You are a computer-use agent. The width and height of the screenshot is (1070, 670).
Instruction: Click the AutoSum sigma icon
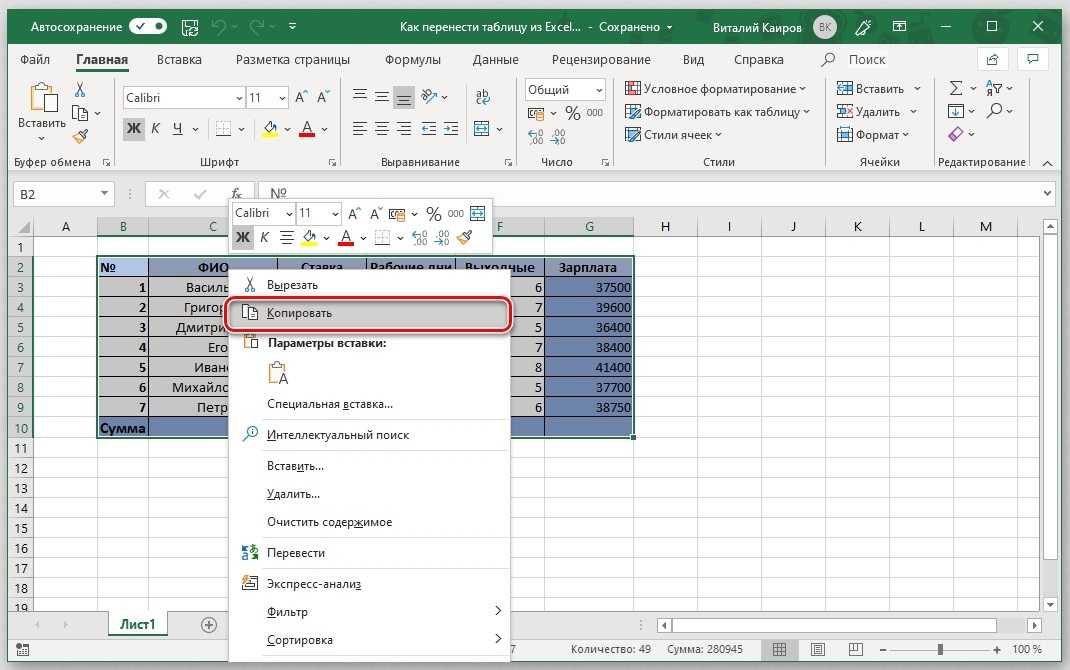tap(956, 89)
